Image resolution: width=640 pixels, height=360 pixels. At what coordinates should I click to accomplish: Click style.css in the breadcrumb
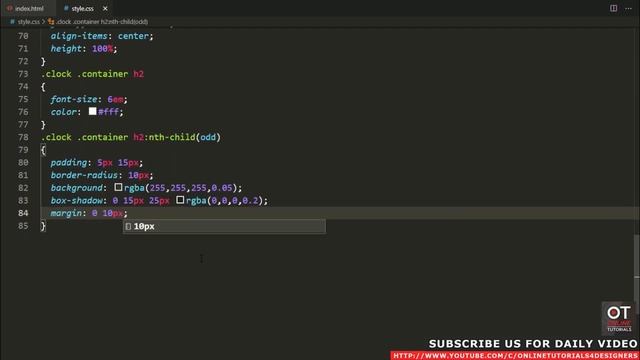click(x=29, y=22)
